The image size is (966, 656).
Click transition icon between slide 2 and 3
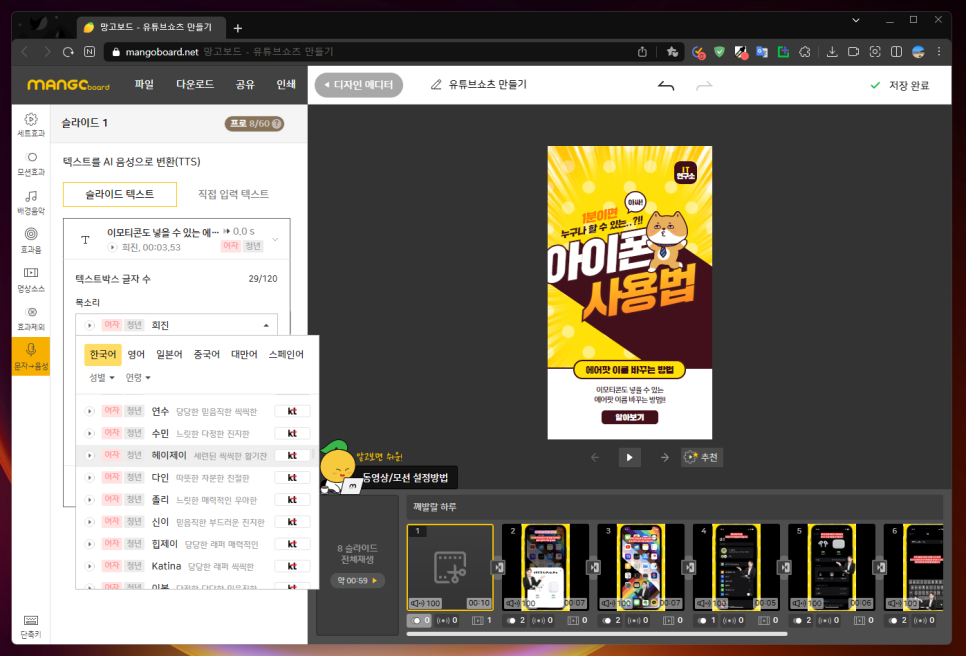coord(593,567)
